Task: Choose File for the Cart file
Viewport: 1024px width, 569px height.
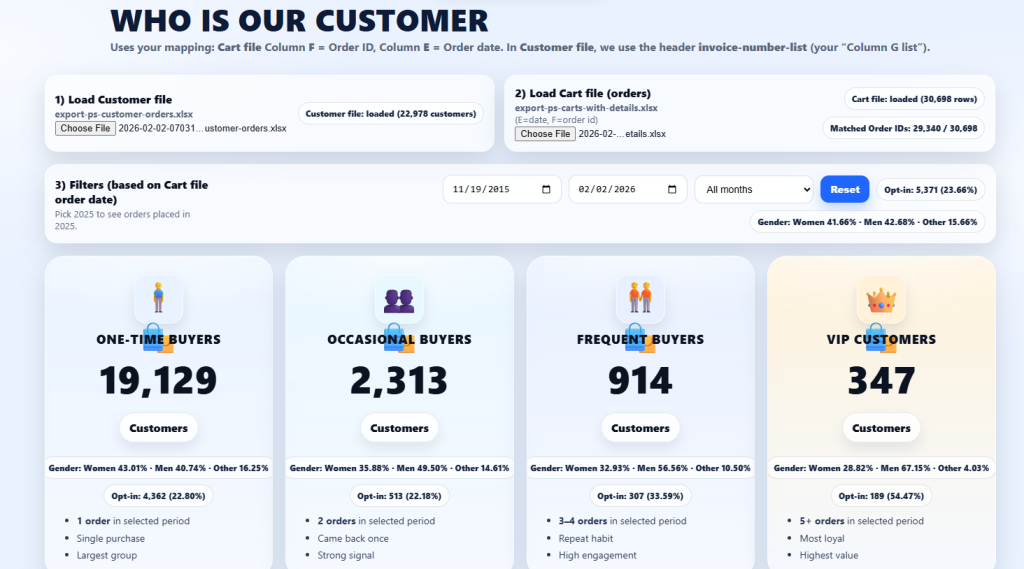Action: pyautogui.click(x=545, y=134)
